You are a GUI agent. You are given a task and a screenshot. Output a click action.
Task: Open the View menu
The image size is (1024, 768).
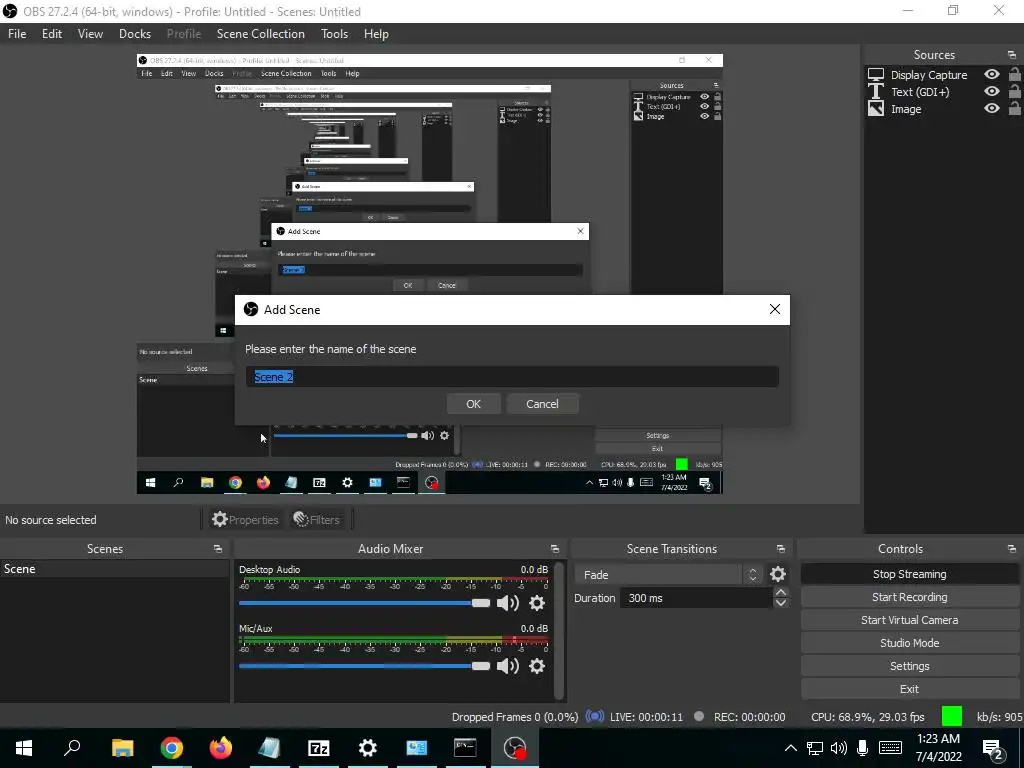(x=90, y=34)
